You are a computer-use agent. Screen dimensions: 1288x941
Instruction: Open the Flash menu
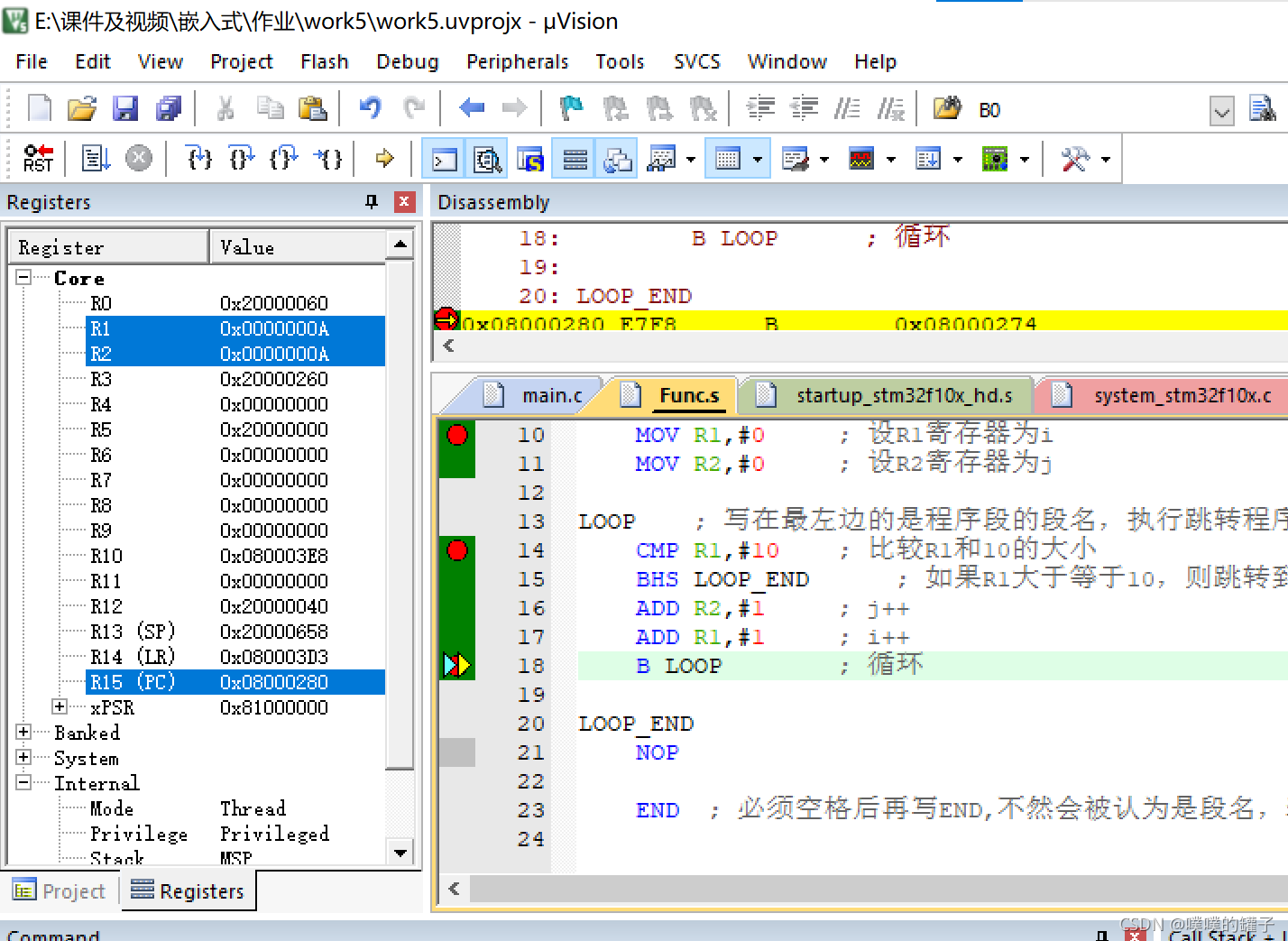(325, 61)
